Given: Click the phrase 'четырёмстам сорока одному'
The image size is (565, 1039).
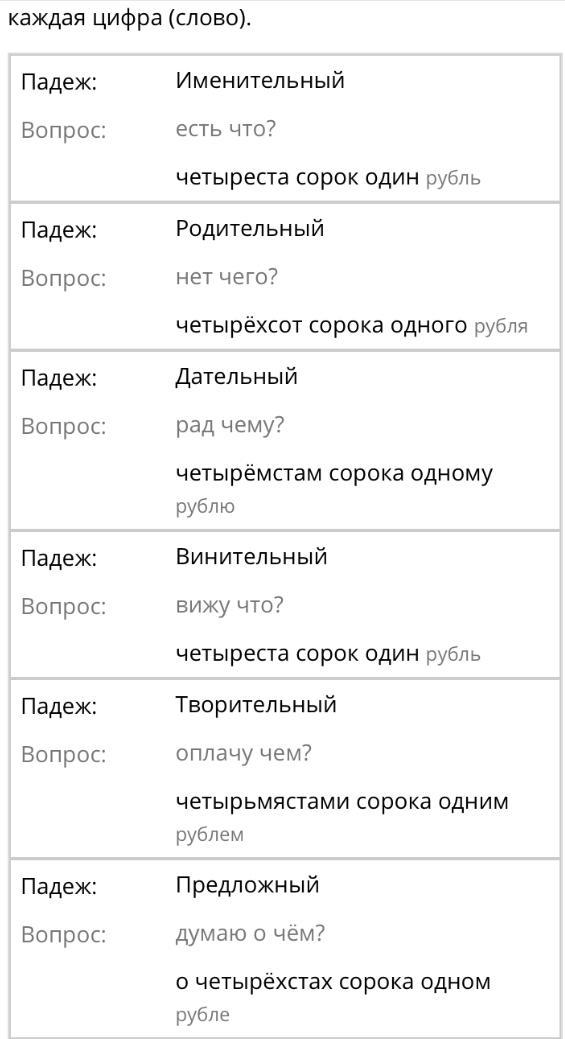Looking at the screenshot, I should 334,474.
